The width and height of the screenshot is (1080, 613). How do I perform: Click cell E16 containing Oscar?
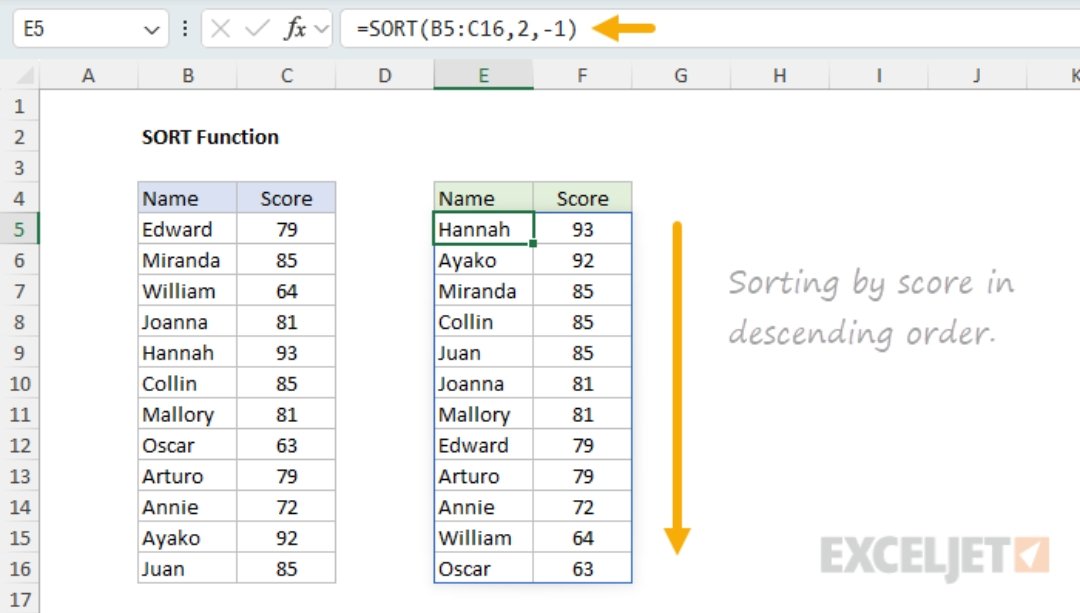(x=483, y=569)
